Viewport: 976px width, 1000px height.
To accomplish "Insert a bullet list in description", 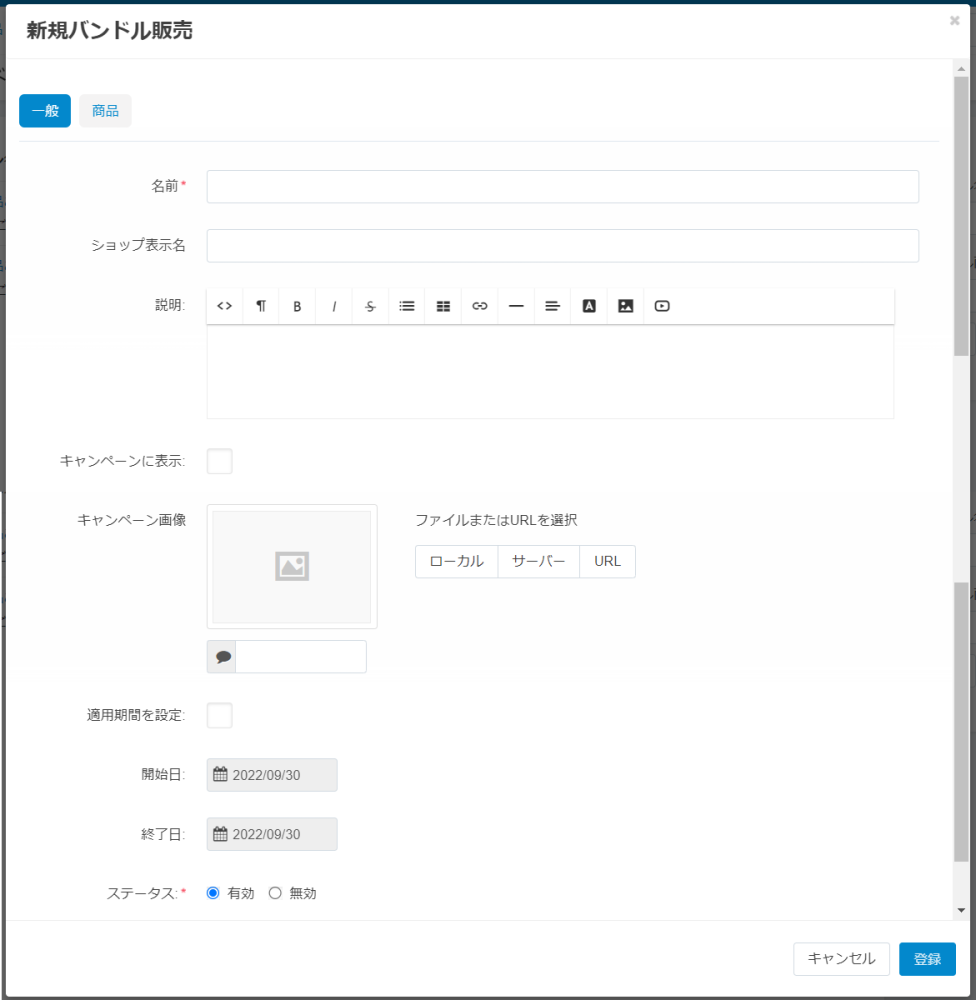I will click(x=407, y=306).
